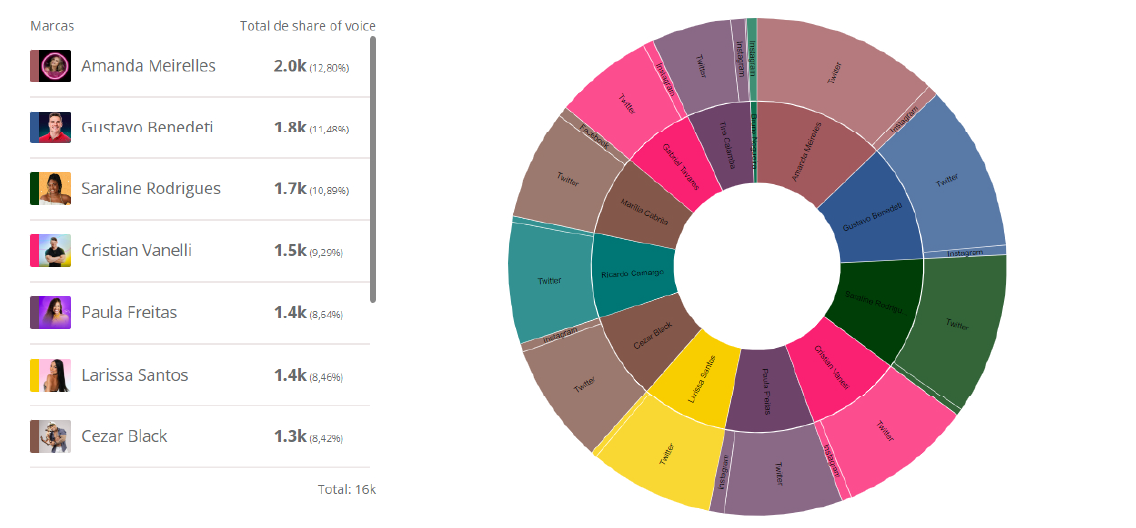Select Saraline Rodrigues' avatar in the list
This screenshot has width=1136, height=528.
[x=50, y=189]
